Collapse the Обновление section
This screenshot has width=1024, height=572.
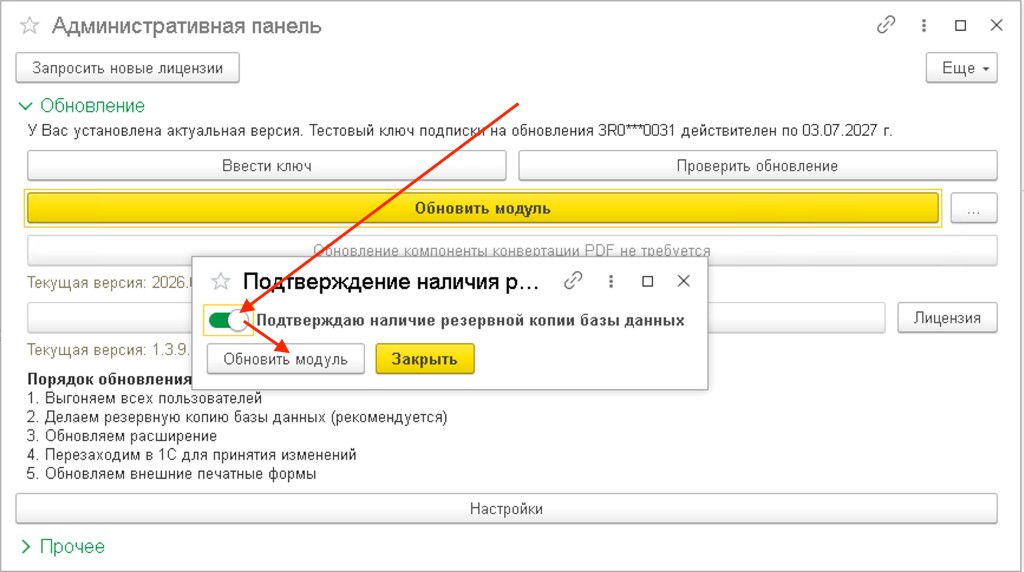[82, 106]
